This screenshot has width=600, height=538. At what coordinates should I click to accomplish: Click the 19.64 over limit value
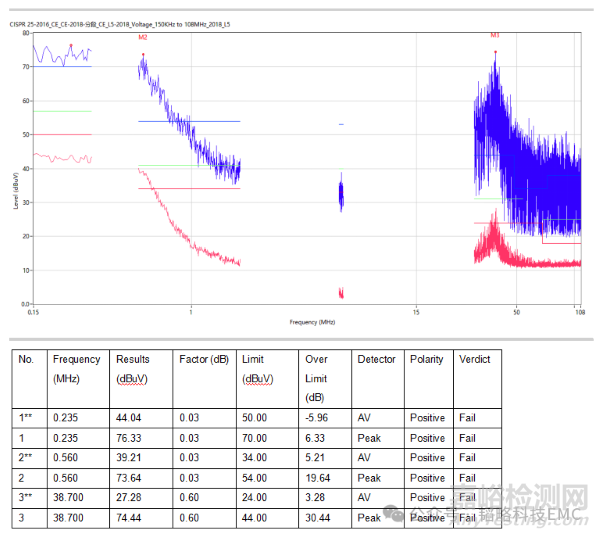318,478
